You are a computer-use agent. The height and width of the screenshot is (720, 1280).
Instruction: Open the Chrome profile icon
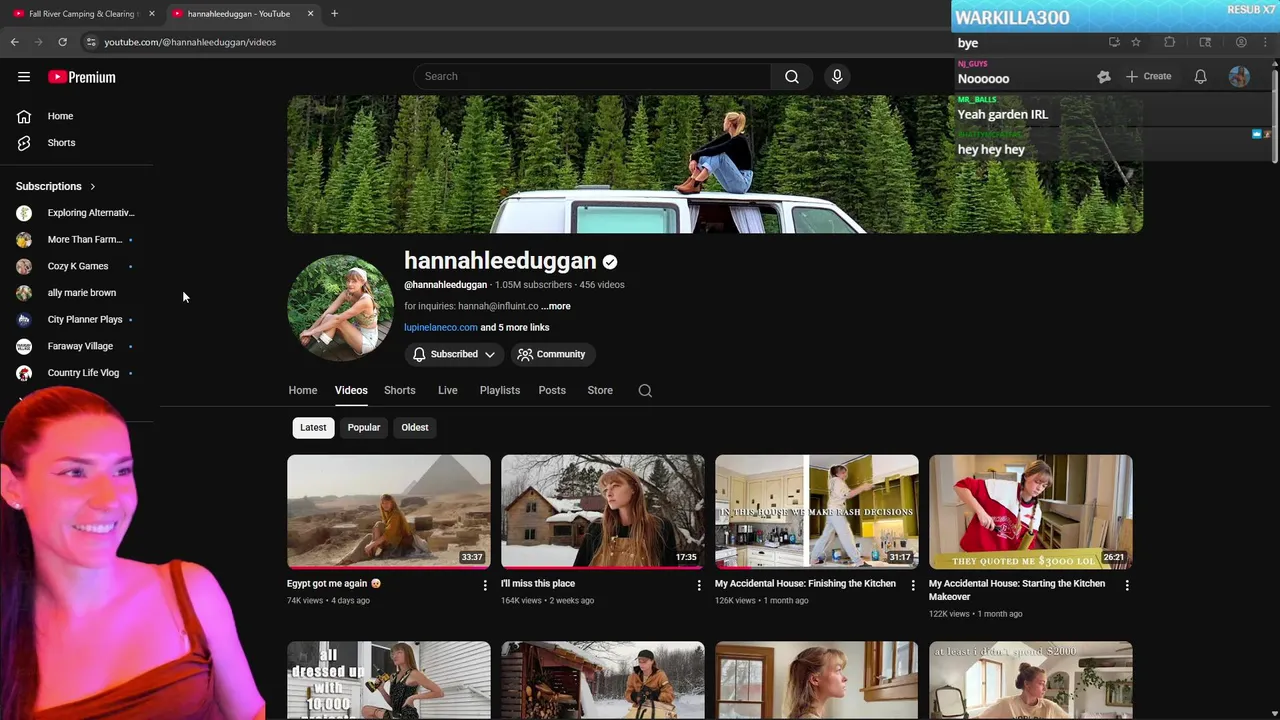[x=1241, y=42]
